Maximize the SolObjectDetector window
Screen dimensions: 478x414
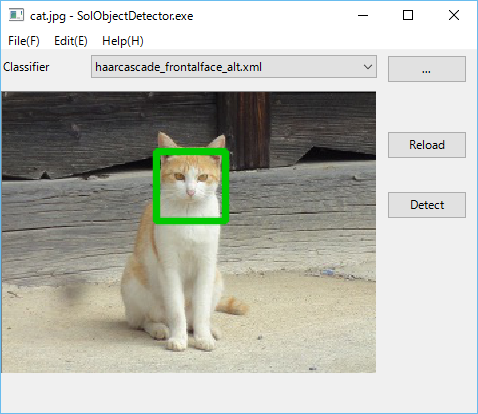click(408, 15)
